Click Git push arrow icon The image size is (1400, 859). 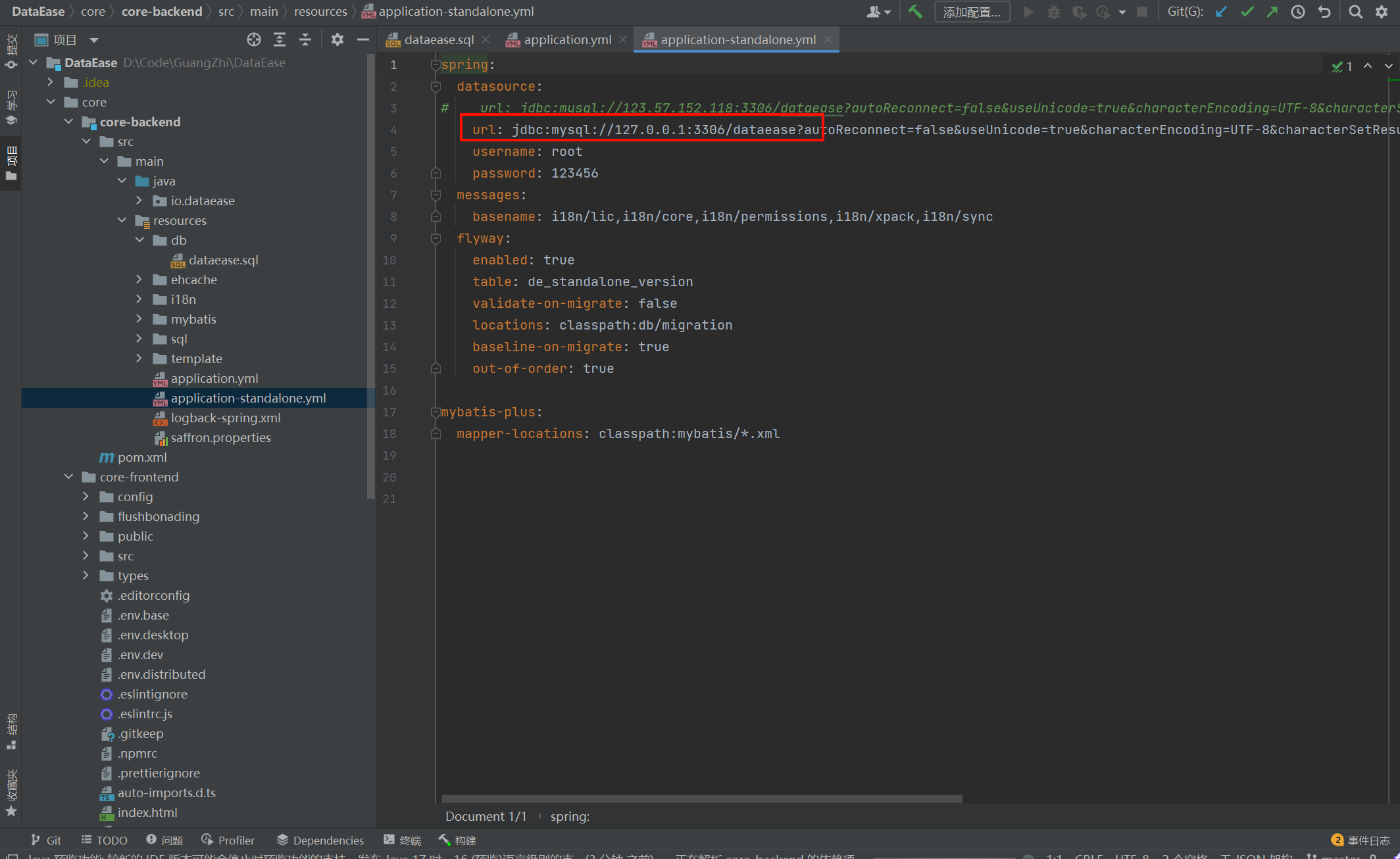[1272, 12]
